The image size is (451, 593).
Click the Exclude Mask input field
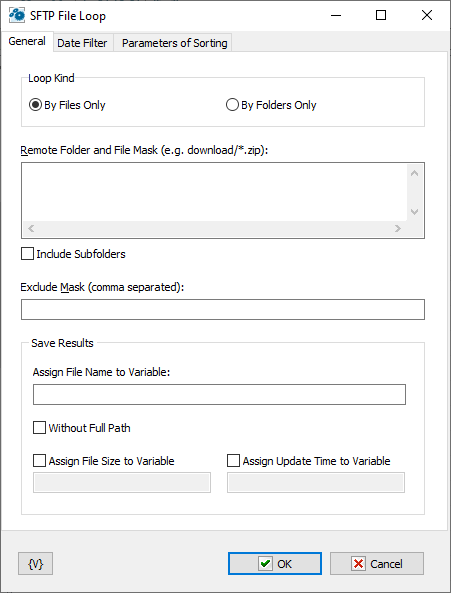tap(223, 309)
